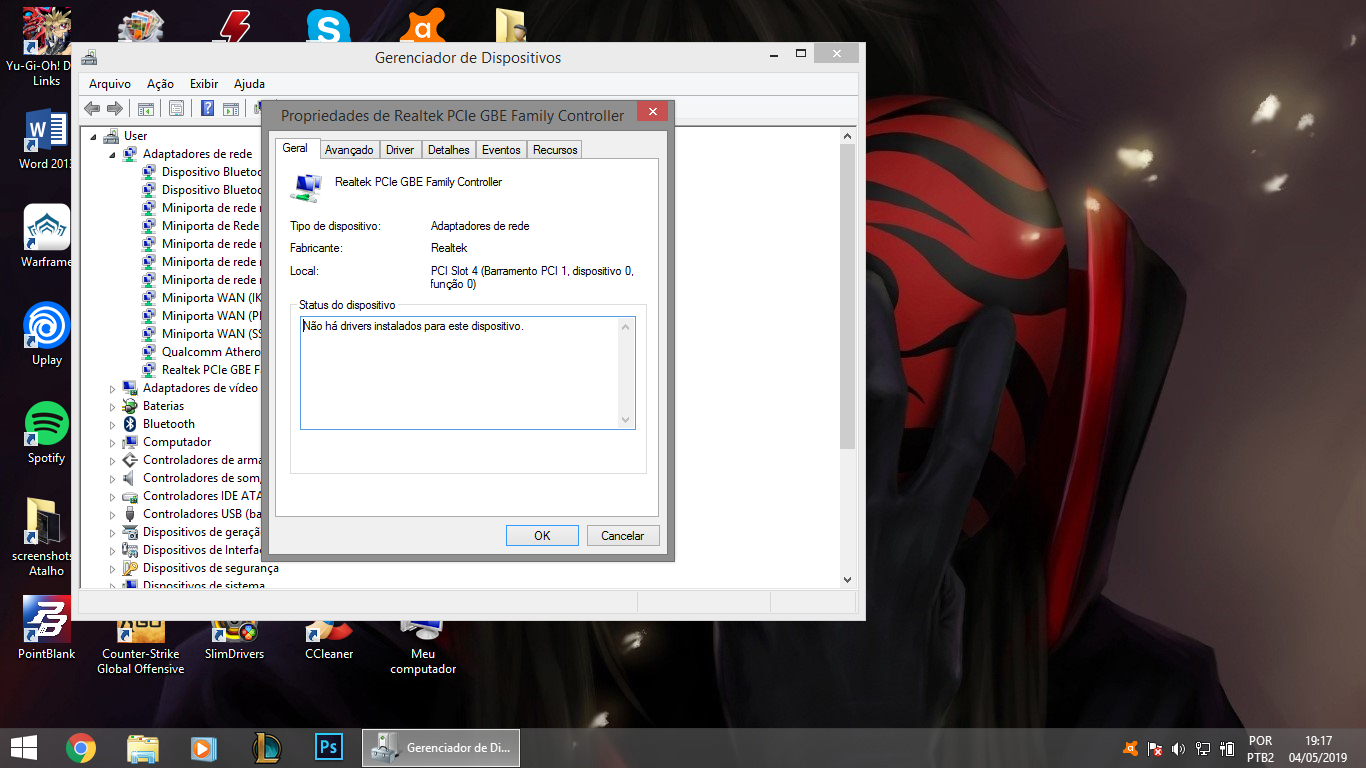Expand the Baterias category
The width and height of the screenshot is (1366, 768).
coord(113,406)
